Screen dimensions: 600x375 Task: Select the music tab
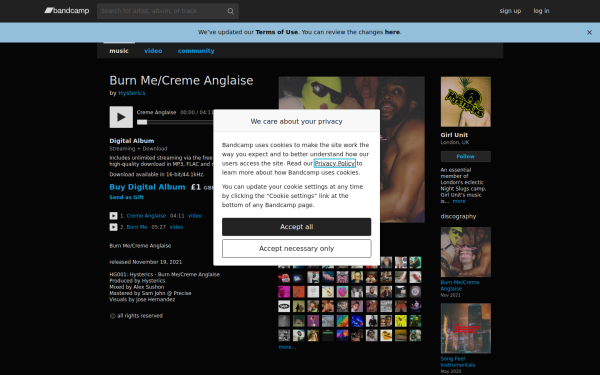(x=119, y=51)
